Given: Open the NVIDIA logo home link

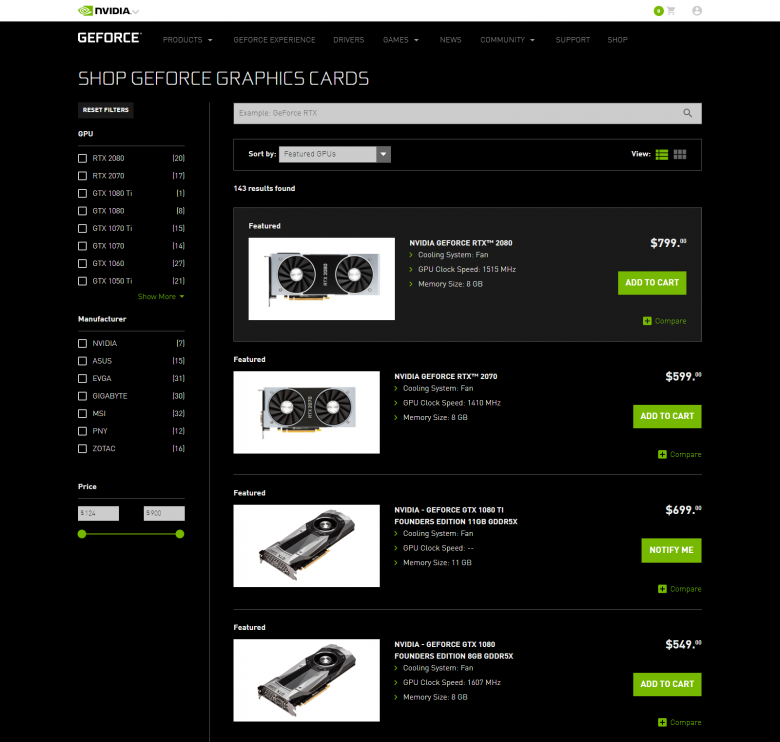Looking at the screenshot, I should click(104, 10).
